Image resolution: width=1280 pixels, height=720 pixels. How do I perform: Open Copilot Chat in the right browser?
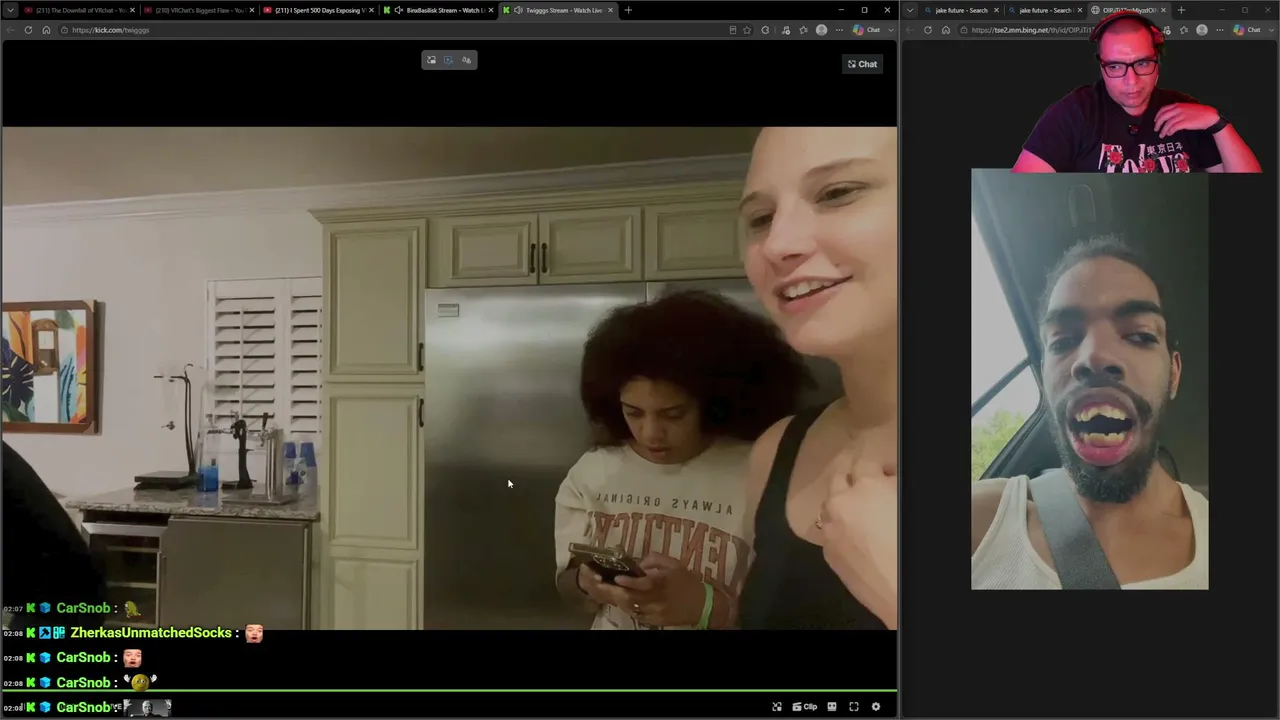point(1248,30)
